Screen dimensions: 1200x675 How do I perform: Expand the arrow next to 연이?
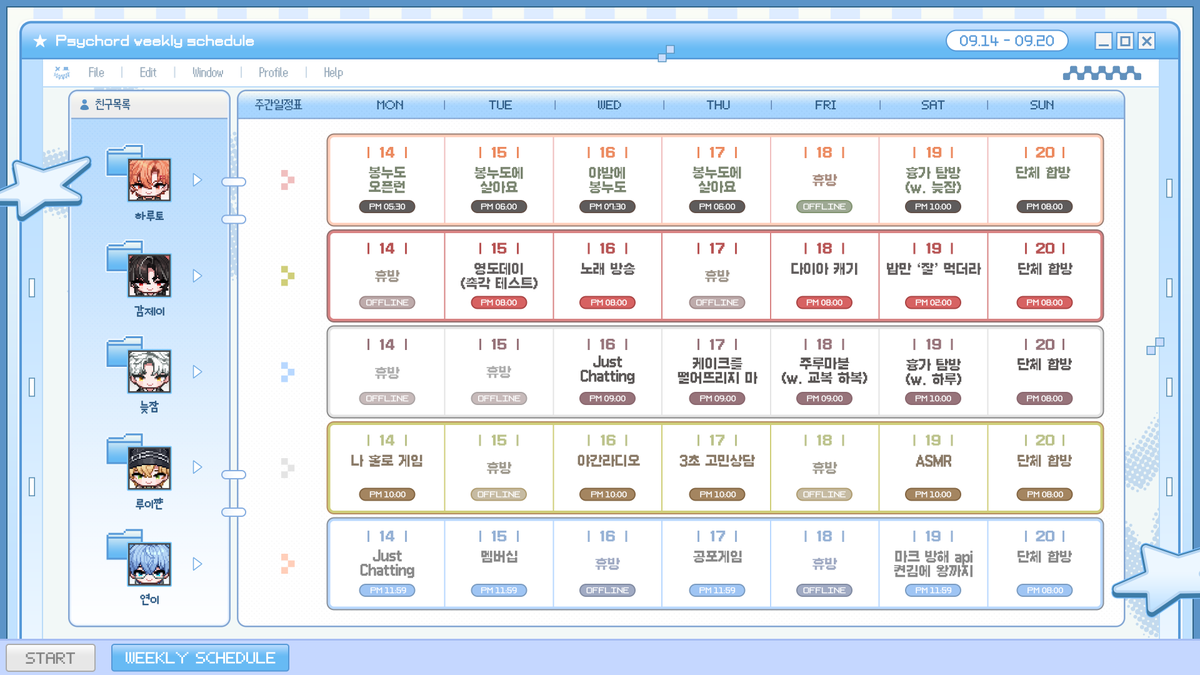[x=197, y=564]
